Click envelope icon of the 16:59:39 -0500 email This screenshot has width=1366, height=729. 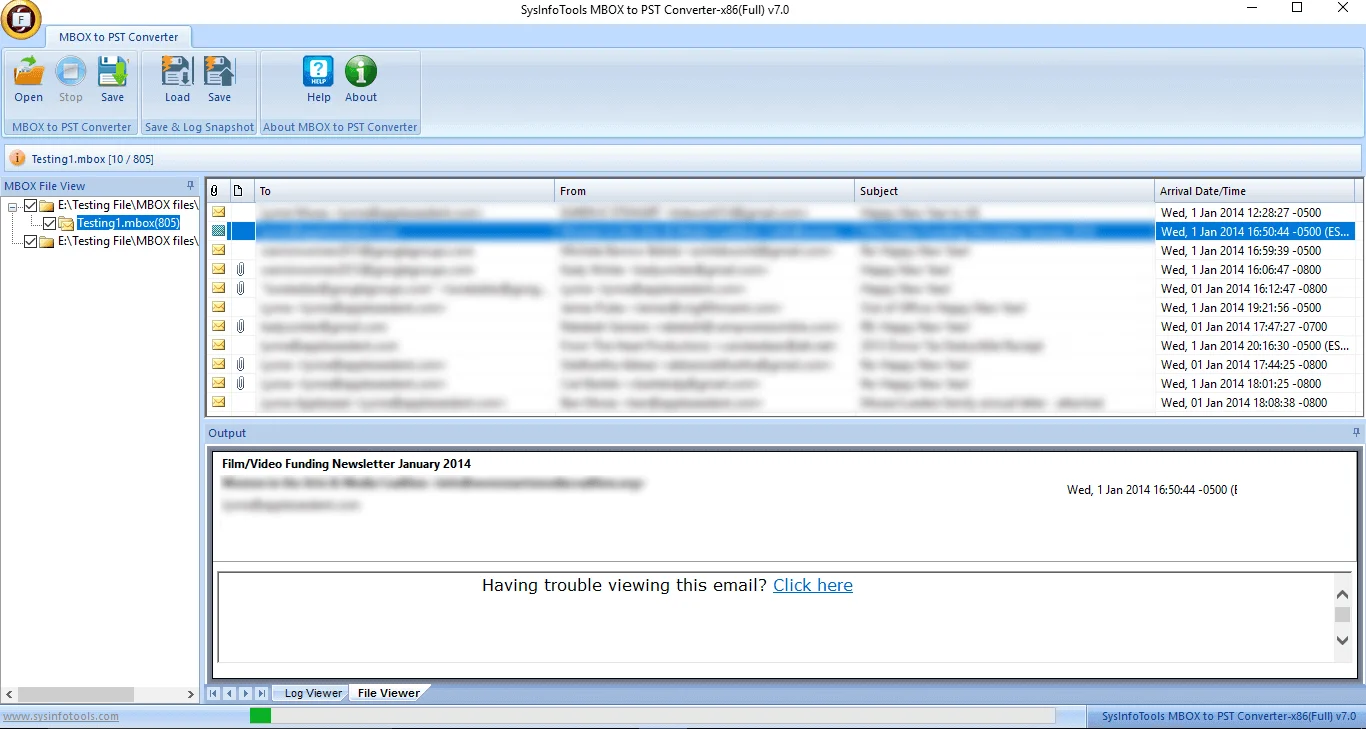(218, 250)
